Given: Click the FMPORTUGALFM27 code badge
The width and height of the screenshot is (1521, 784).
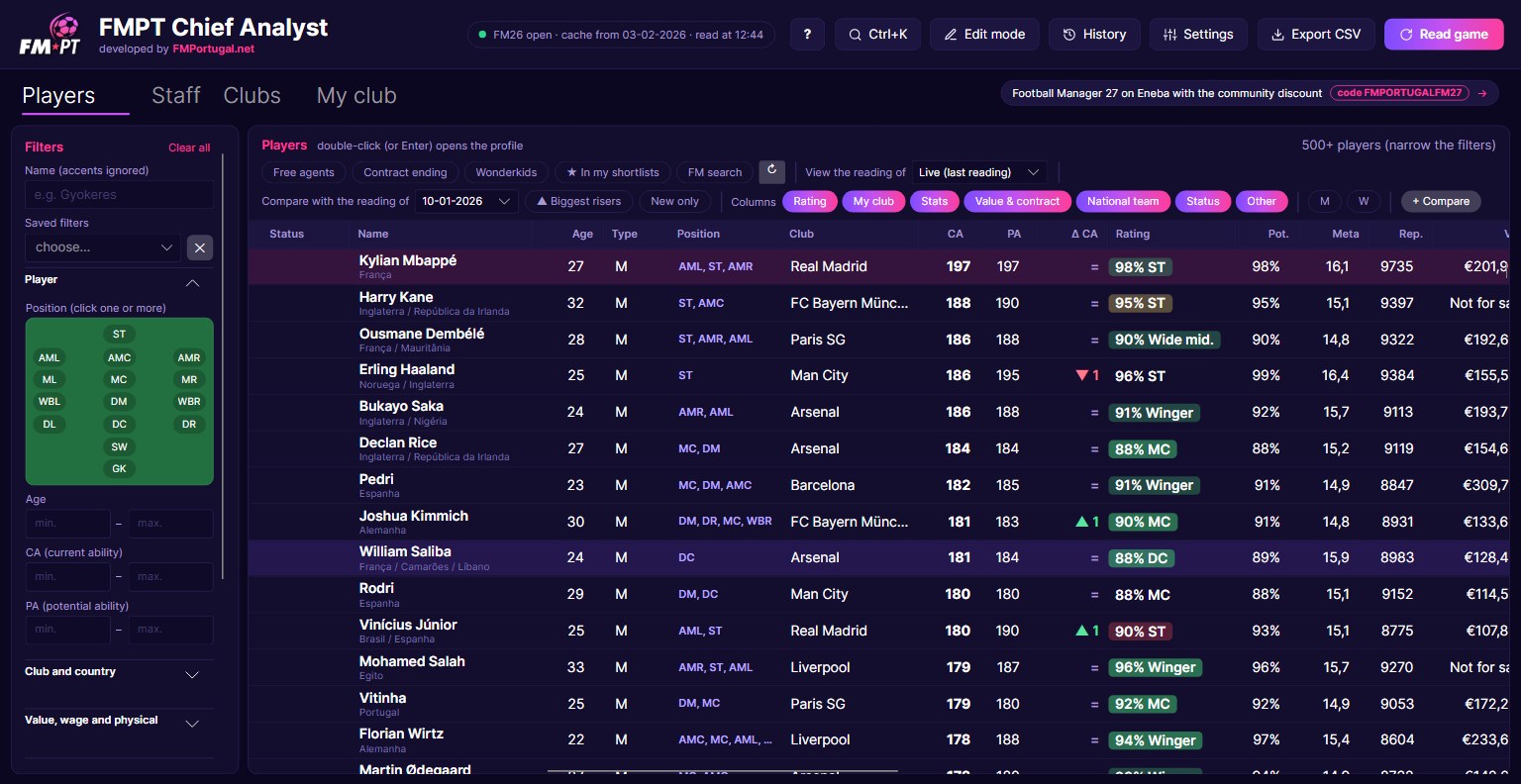Looking at the screenshot, I should click(1399, 93).
